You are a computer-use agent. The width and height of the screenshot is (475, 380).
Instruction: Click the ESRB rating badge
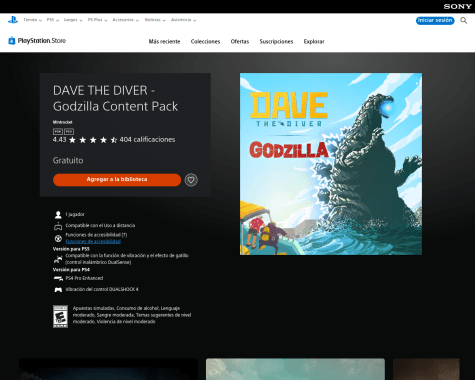pyautogui.click(x=60, y=316)
